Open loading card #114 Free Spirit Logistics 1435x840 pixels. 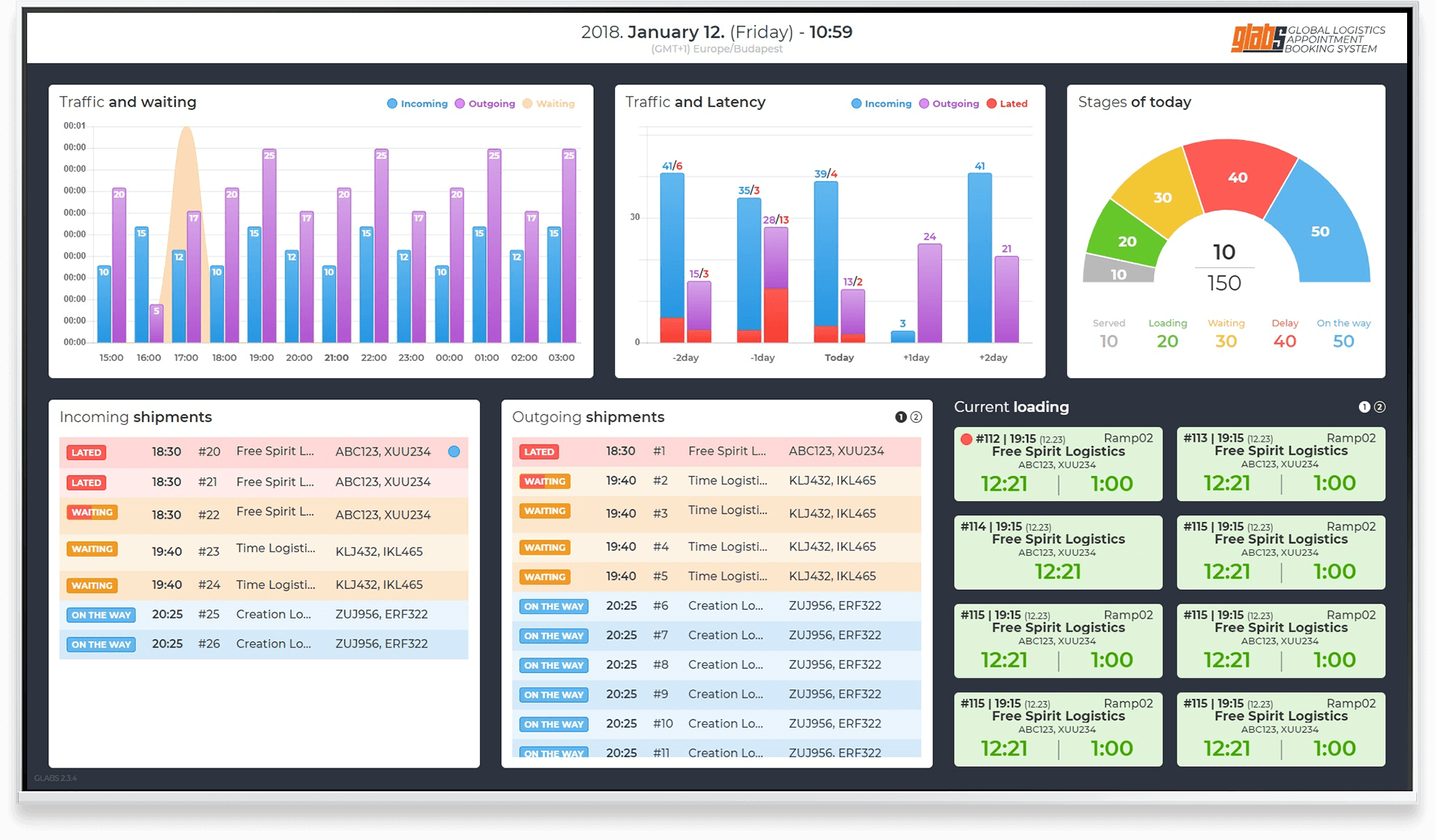pyautogui.click(x=1058, y=552)
